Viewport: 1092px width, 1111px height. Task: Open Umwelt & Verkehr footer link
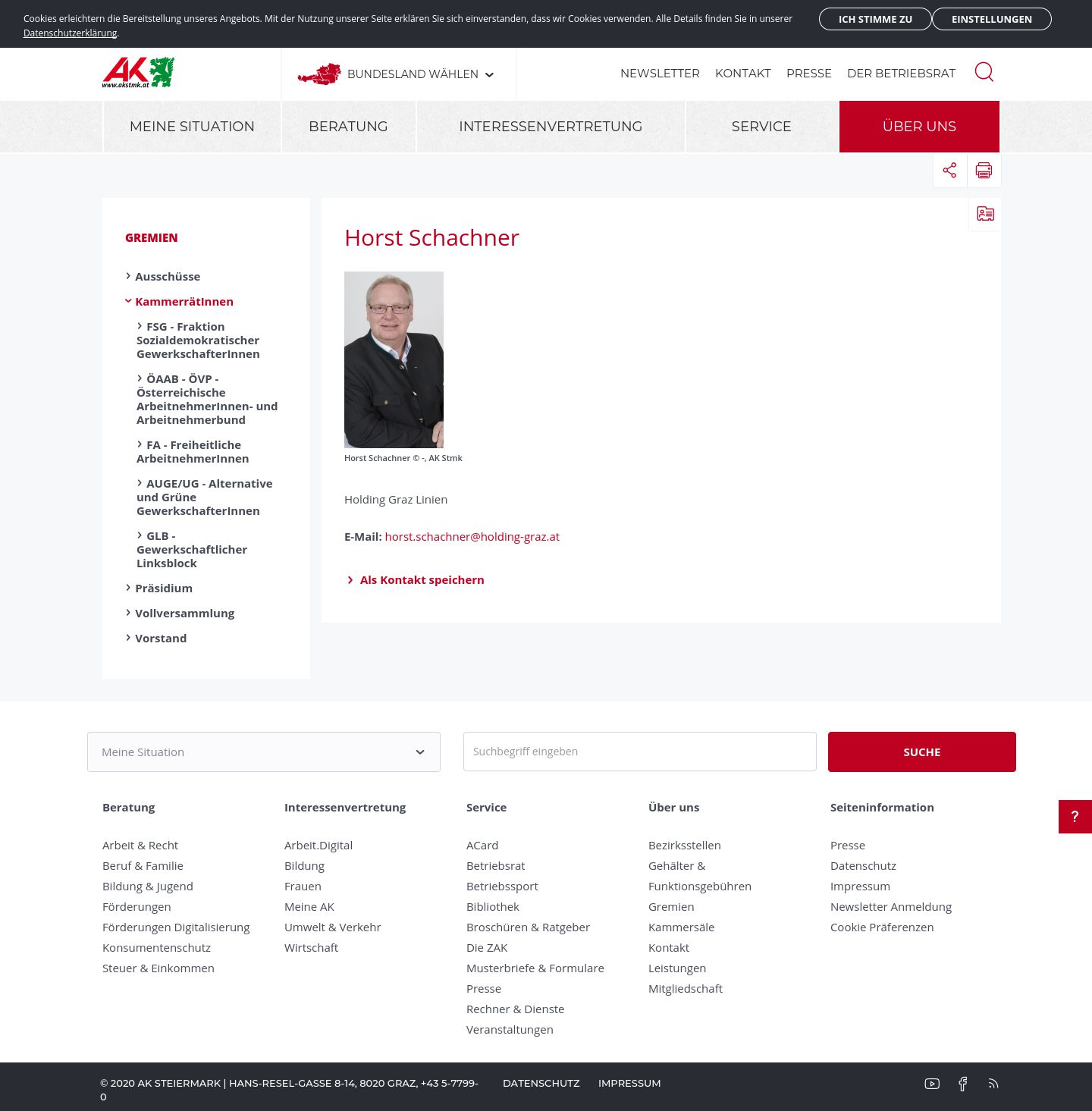point(332,927)
